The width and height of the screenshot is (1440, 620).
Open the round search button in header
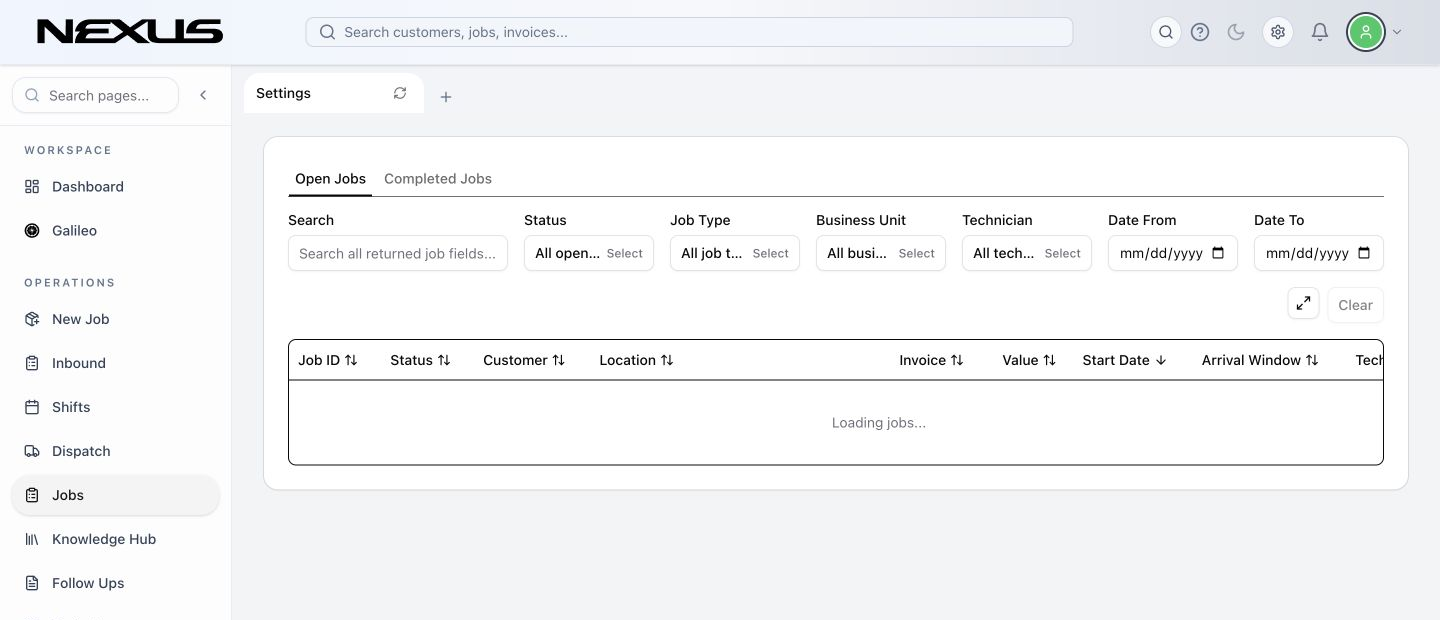(1166, 32)
